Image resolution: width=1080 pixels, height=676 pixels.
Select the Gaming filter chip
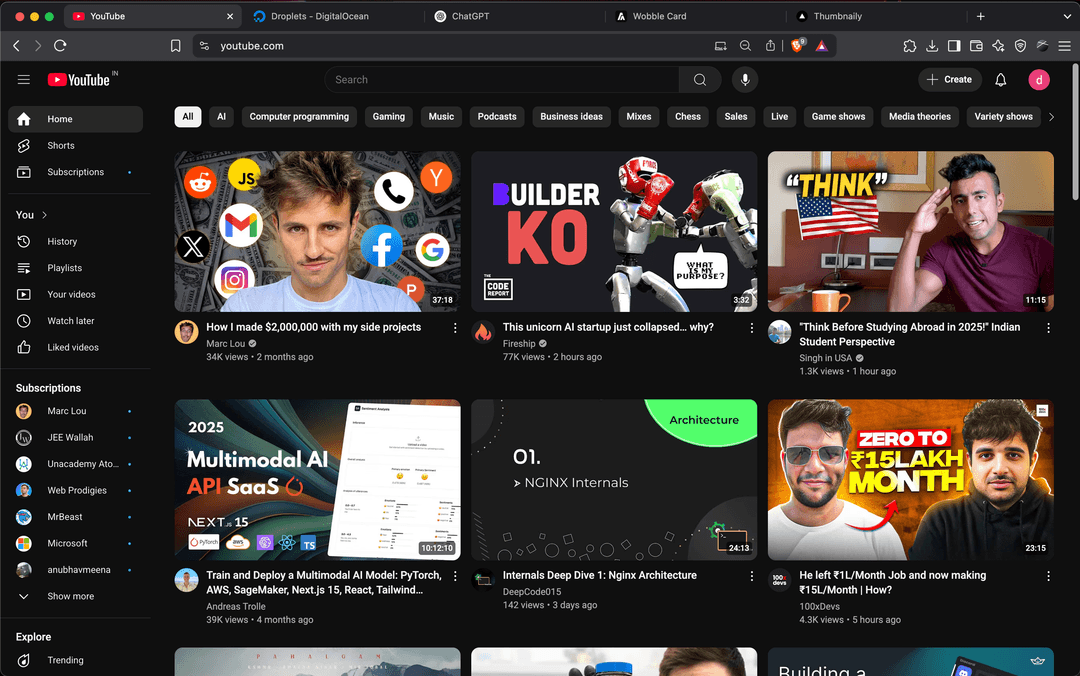[x=388, y=117]
